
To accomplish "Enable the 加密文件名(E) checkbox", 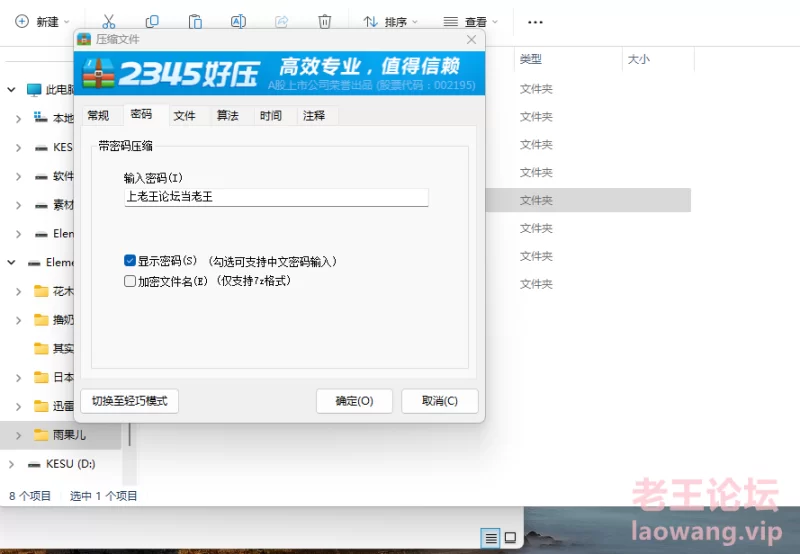I will [x=130, y=281].
